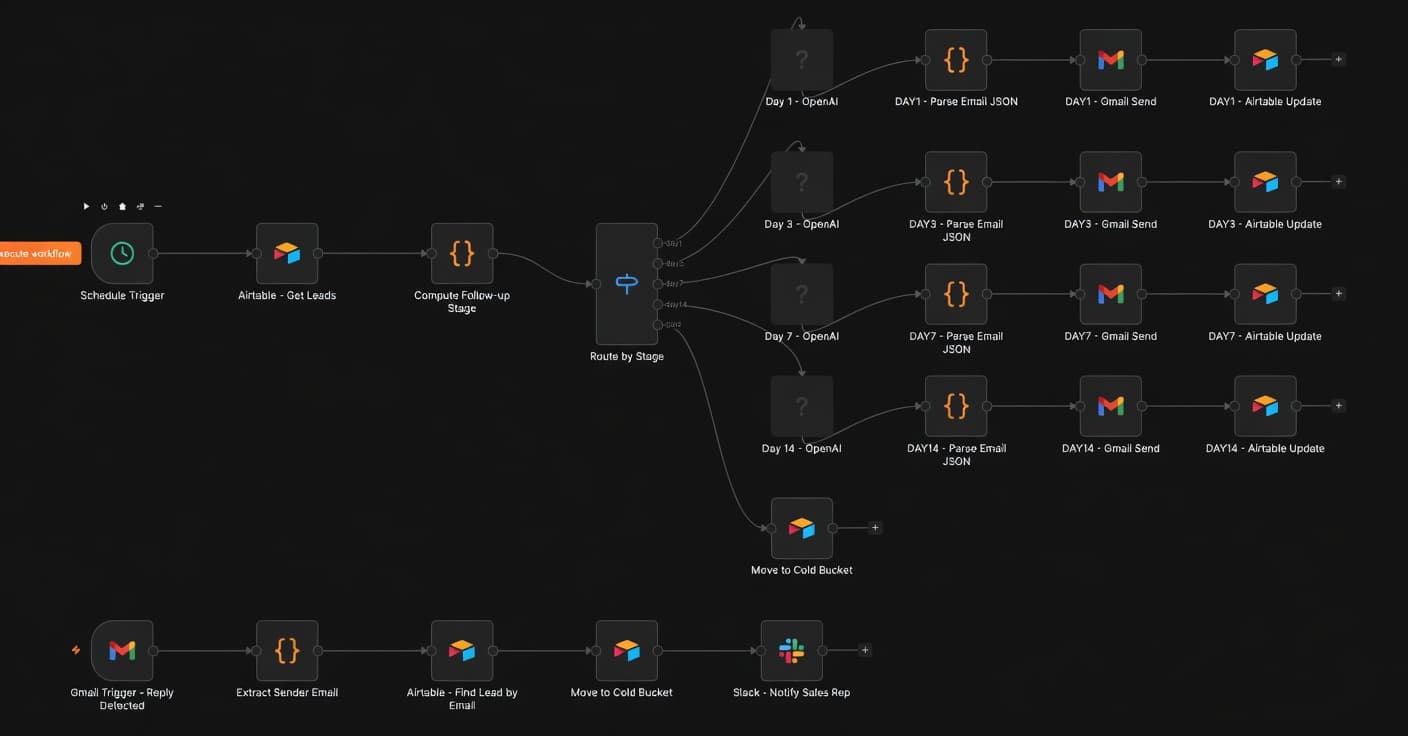Add a node after DAY1 - Airtable Update
The height and width of the screenshot is (736, 1408).
[x=1338, y=59]
